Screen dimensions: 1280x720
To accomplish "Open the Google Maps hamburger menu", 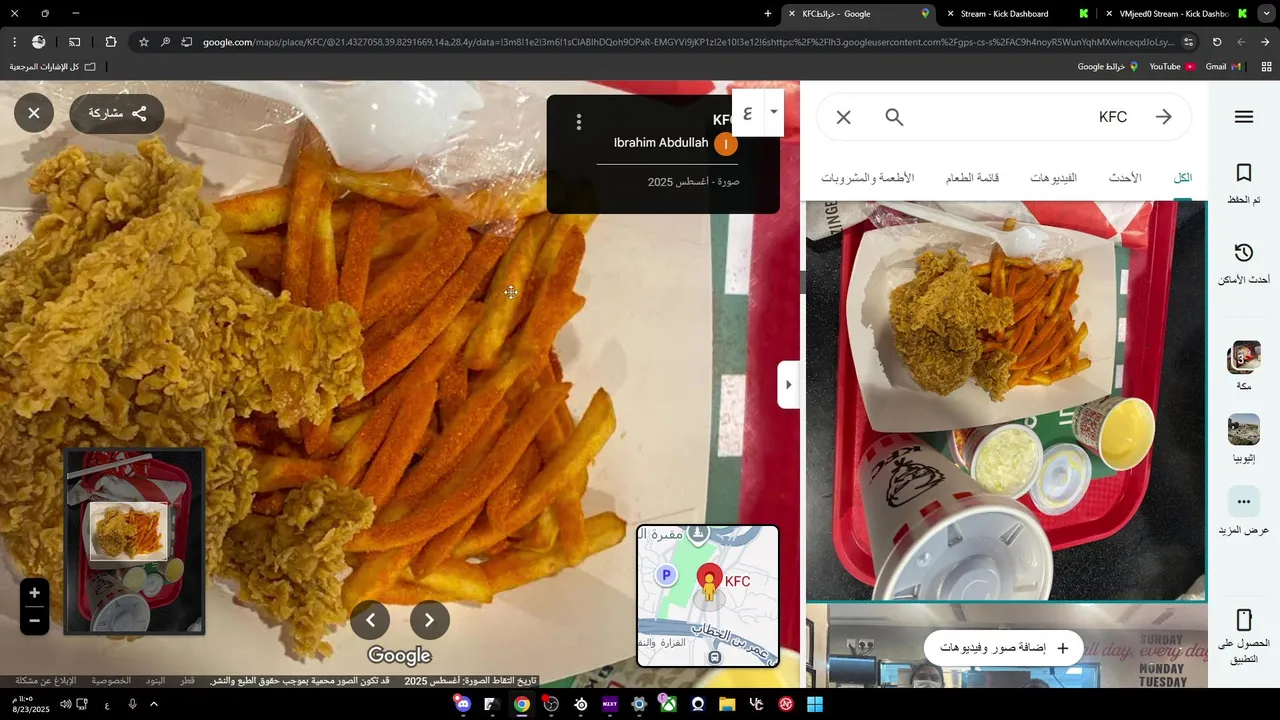I will pos(1244,117).
